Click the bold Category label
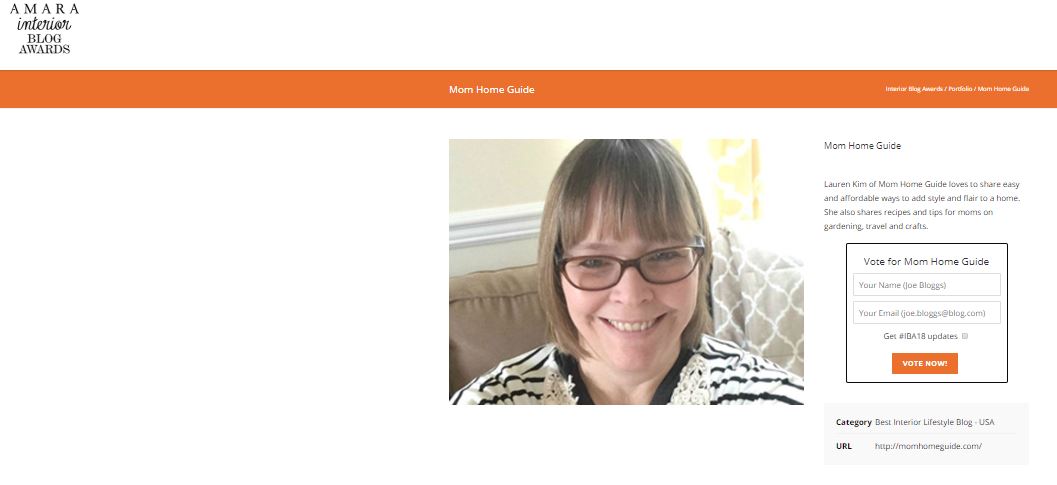This screenshot has width=1057, height=485. pos(853,422)
